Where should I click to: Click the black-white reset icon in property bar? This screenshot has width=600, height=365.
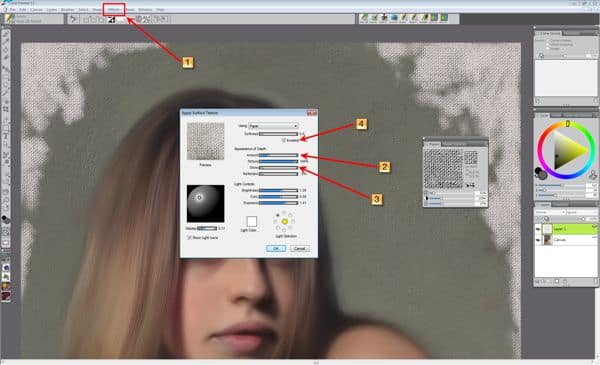(111, 20)
